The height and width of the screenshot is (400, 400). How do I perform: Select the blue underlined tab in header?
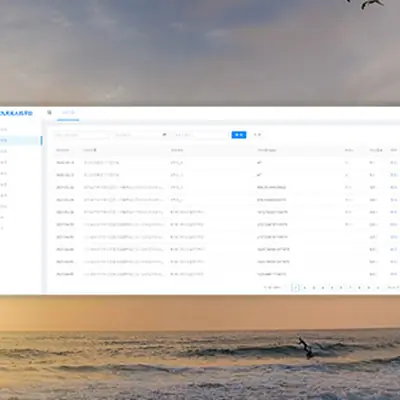68,113
